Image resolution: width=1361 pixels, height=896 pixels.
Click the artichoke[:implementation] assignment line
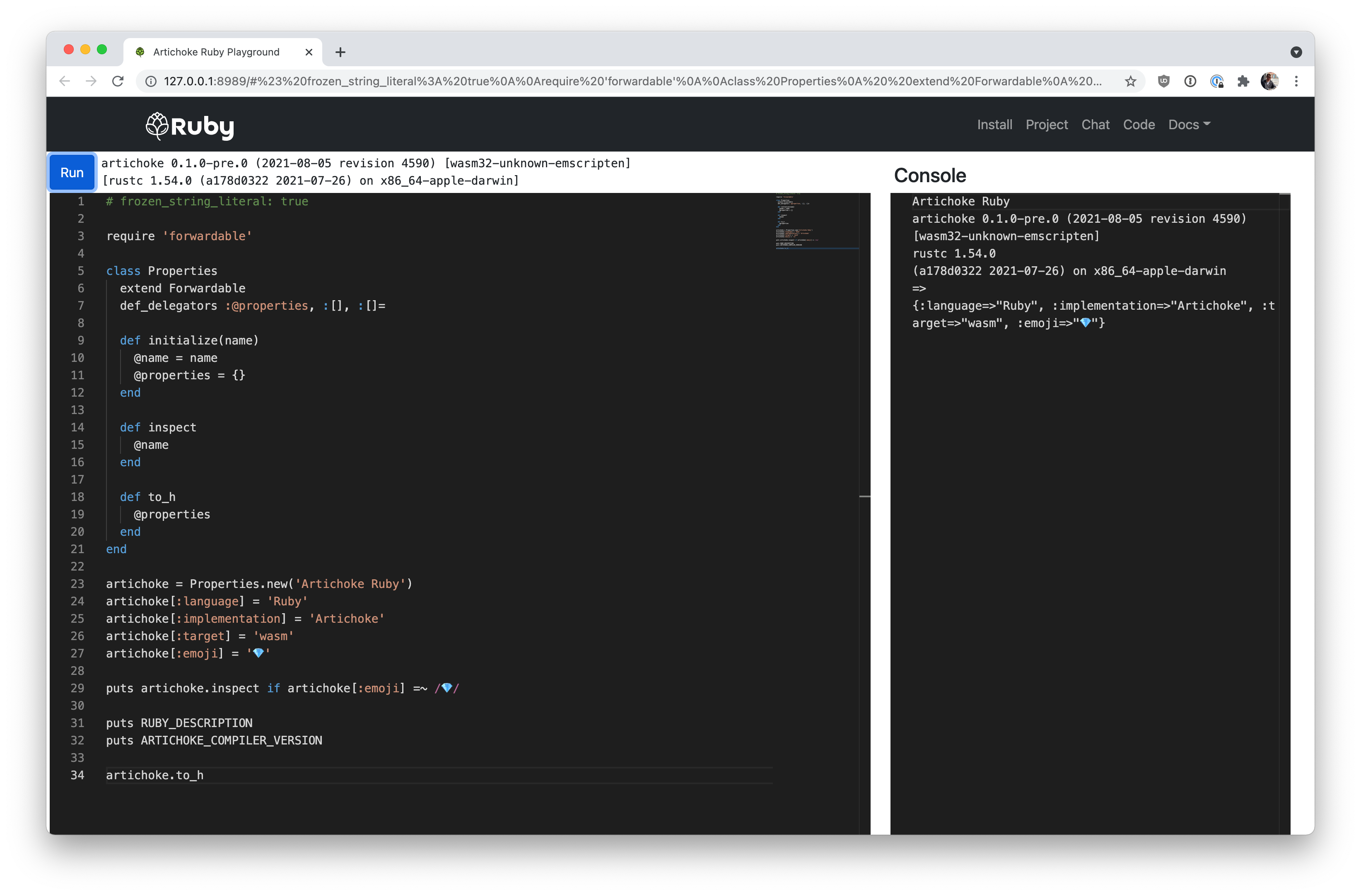245,619
